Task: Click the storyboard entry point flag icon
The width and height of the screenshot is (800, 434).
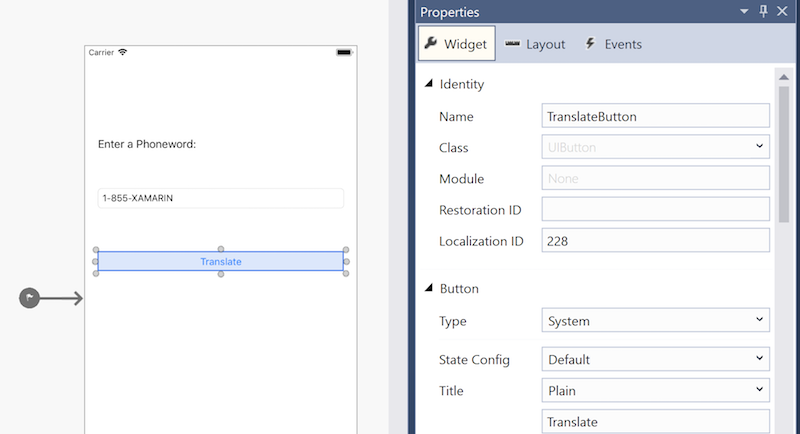Action: pyautogui.click(x=30, y=298)
